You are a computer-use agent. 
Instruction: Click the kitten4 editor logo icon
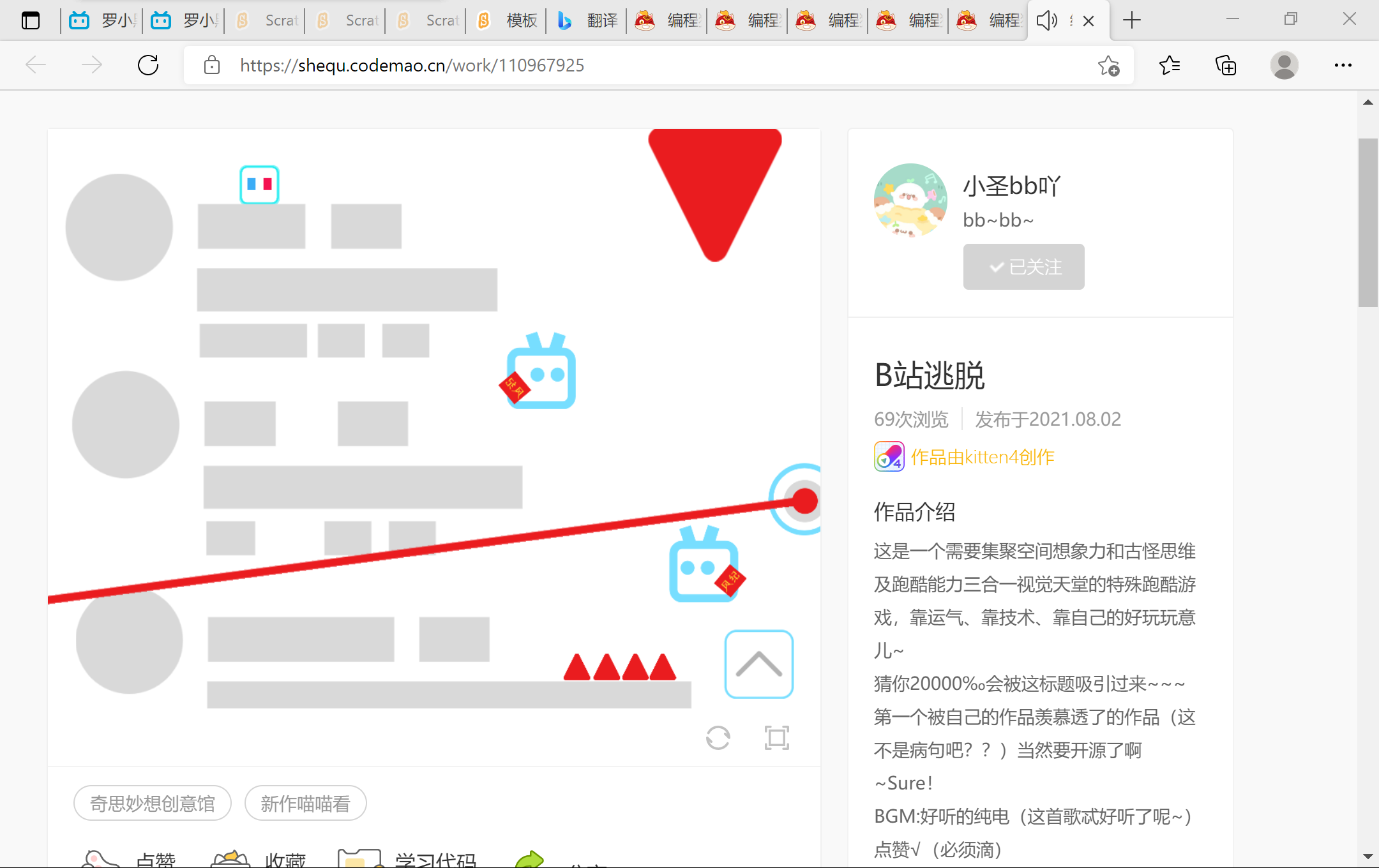(889, 456)
